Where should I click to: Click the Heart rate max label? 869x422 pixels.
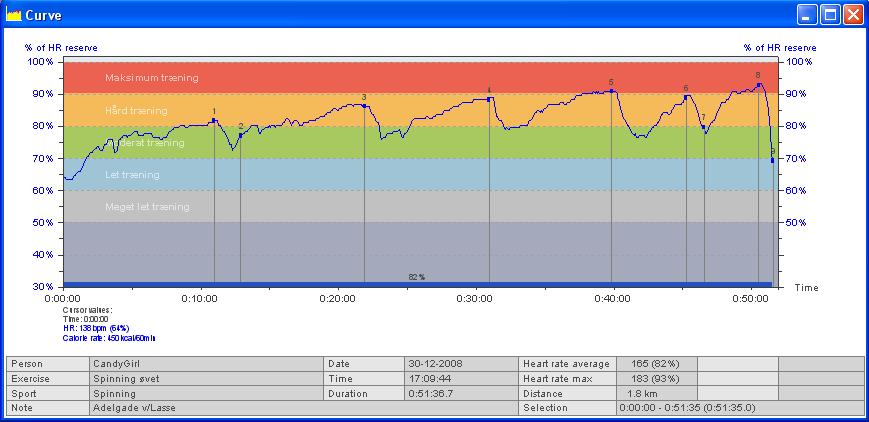(x=568, y=379)
